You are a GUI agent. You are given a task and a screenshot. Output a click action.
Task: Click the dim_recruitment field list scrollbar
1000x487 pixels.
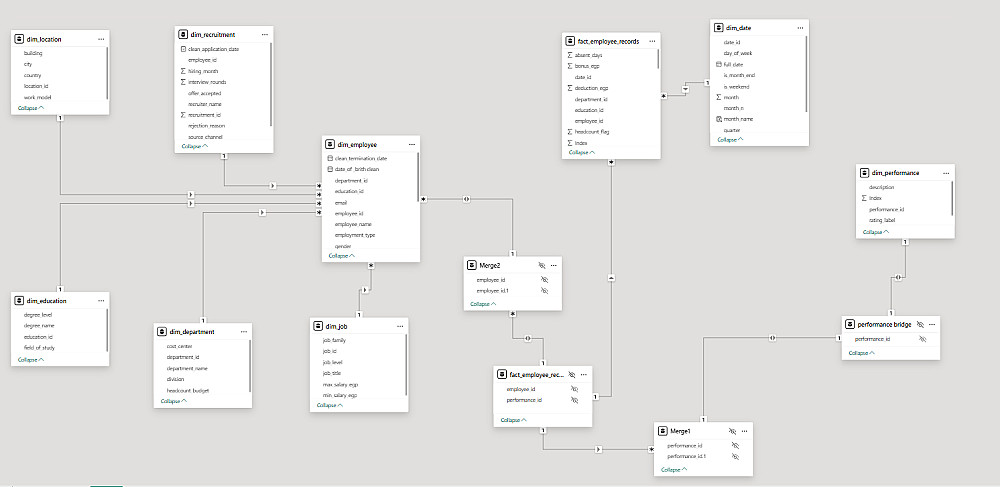click(x=272, y=84)
